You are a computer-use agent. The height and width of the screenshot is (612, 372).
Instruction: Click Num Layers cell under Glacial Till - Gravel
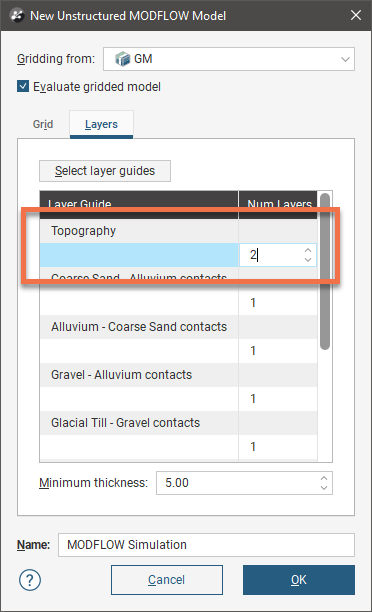278,447
